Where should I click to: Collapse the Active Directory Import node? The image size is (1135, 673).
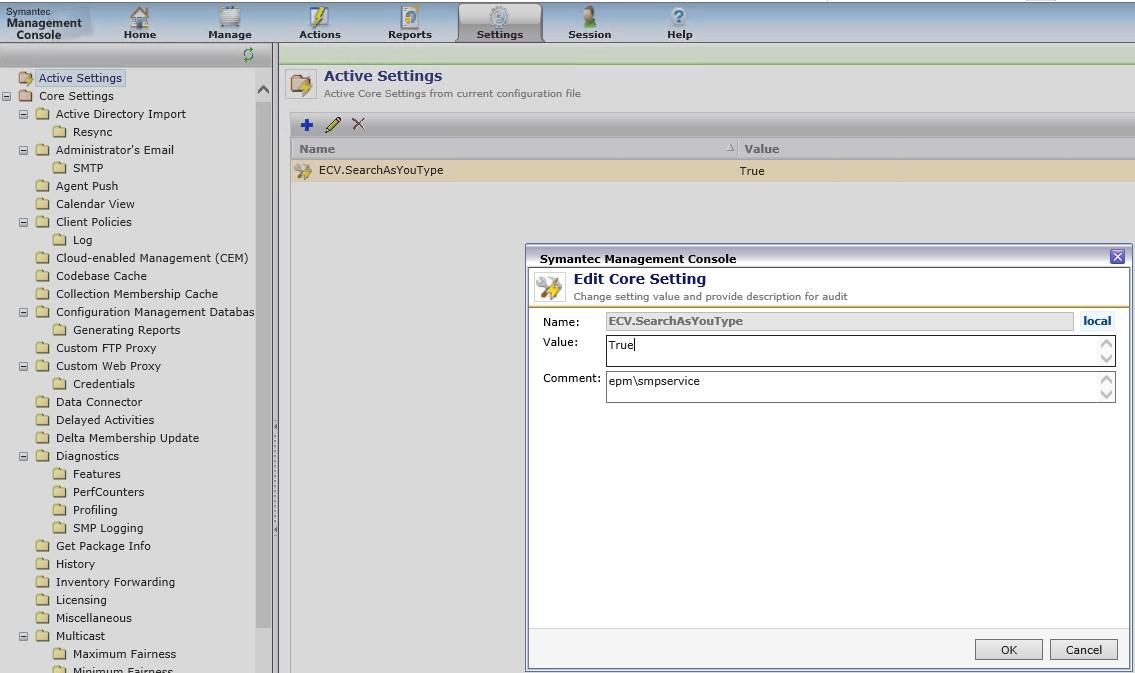(x=24, y=115)
